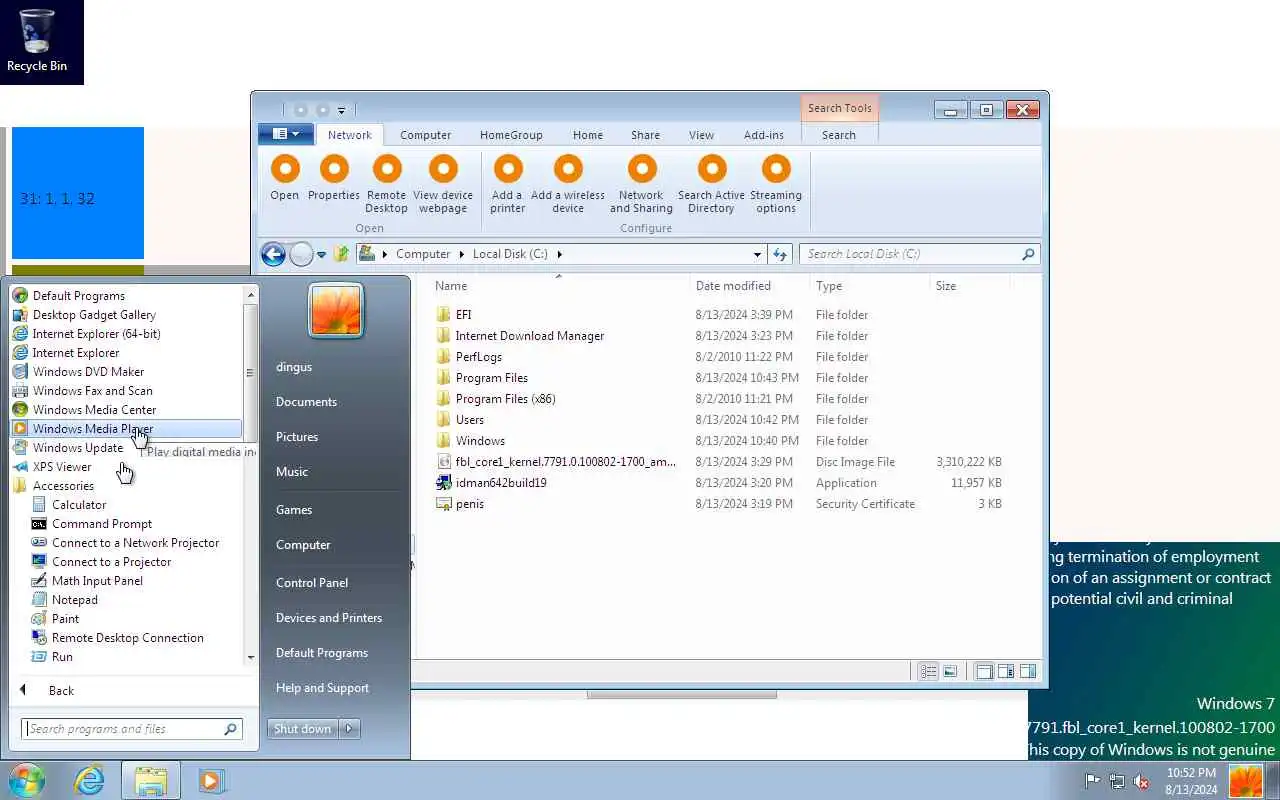This screenshot has width=1280, height=800.
Task: Open the Search tab under Search Tools
Action: [x=839, y=135]
